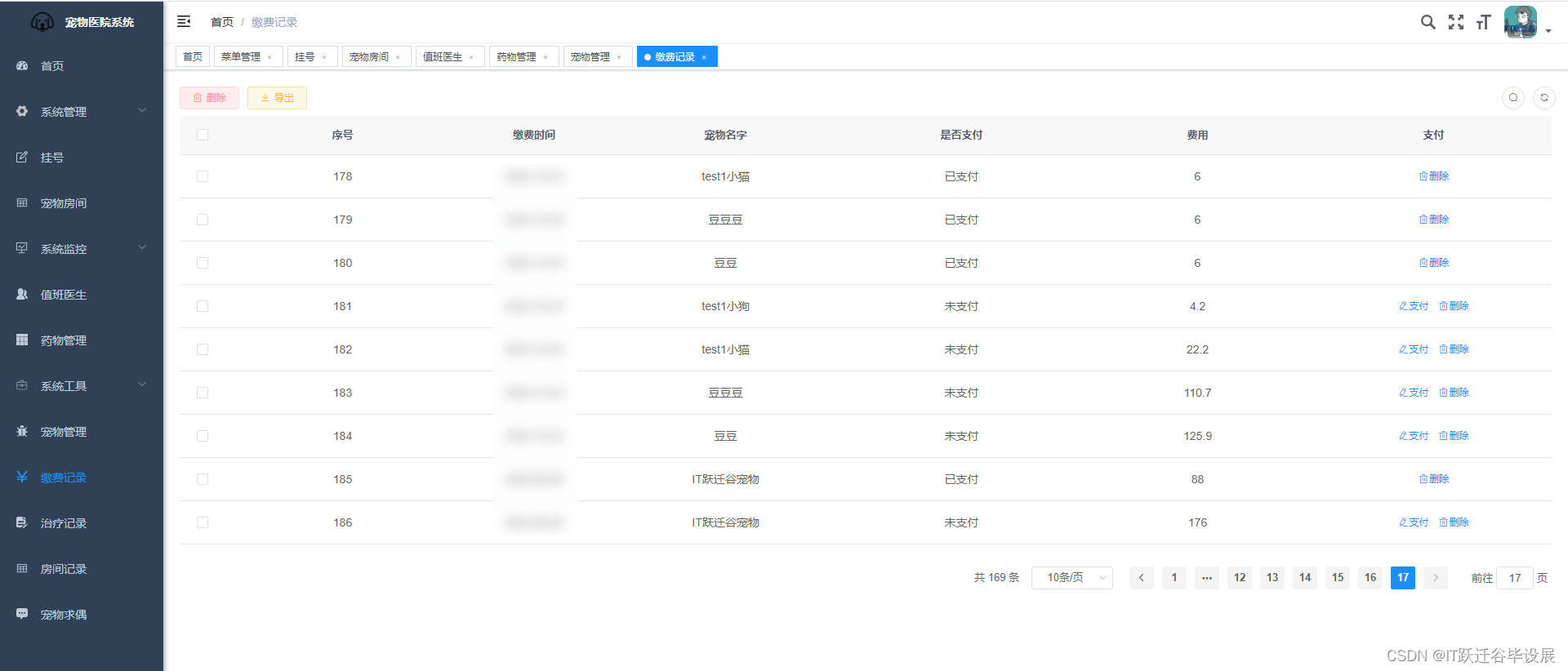Click the 宠物管理 bug icon in sidebar

22,431
